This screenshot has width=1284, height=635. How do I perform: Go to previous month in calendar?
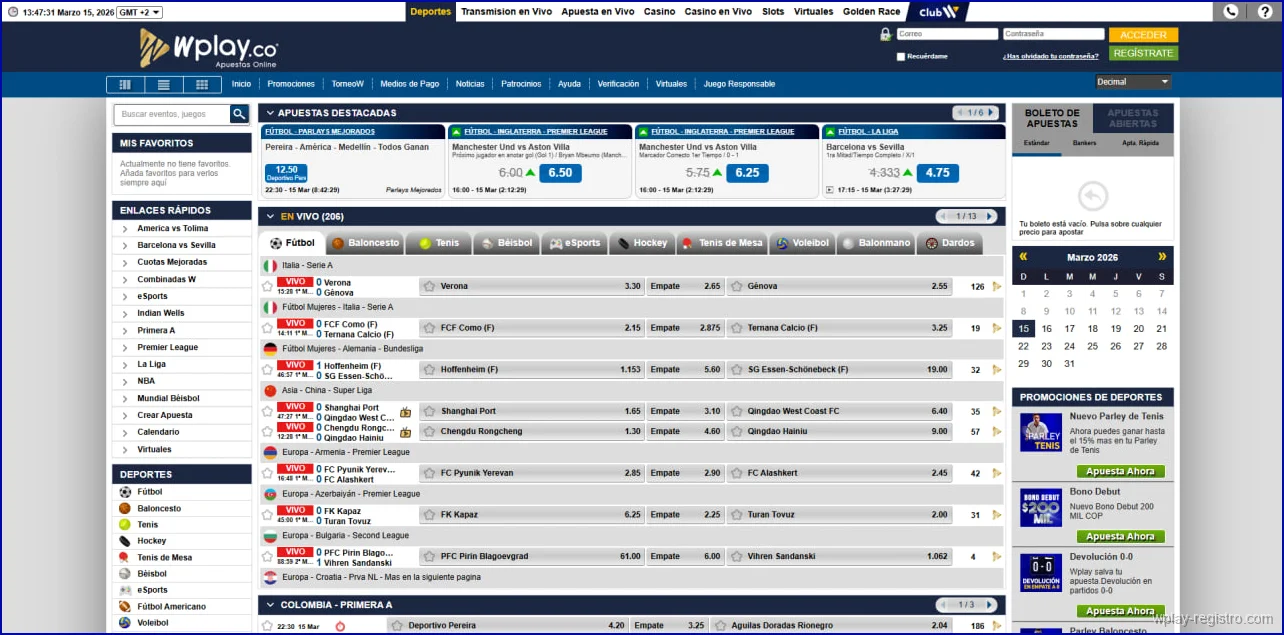click(1023, 257)
